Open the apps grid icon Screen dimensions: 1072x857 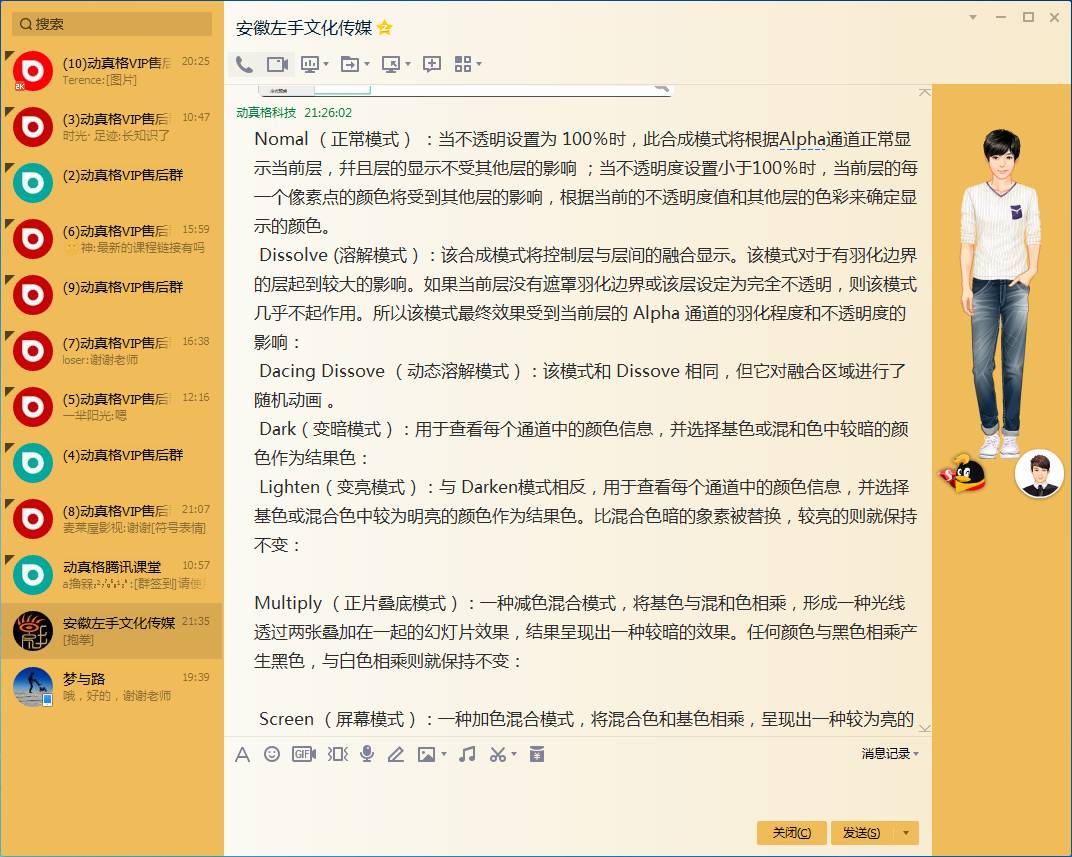click(463, 64)
